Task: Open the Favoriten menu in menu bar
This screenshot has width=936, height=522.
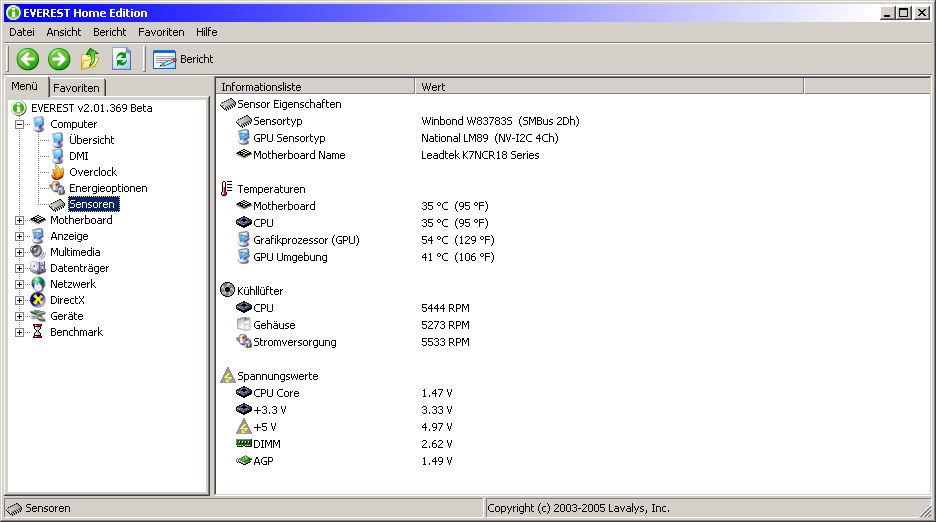Action: click(x=161, y=32)
